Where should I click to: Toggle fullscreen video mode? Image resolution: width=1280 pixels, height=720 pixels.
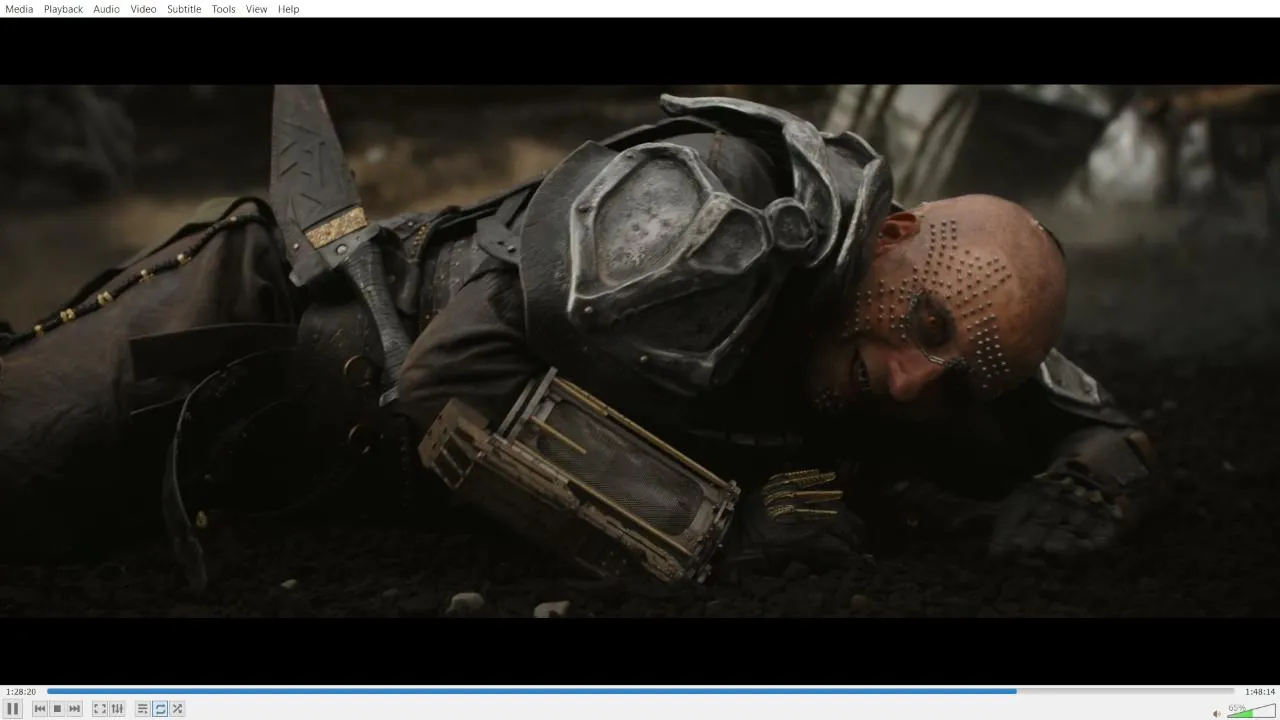(100, 709)
